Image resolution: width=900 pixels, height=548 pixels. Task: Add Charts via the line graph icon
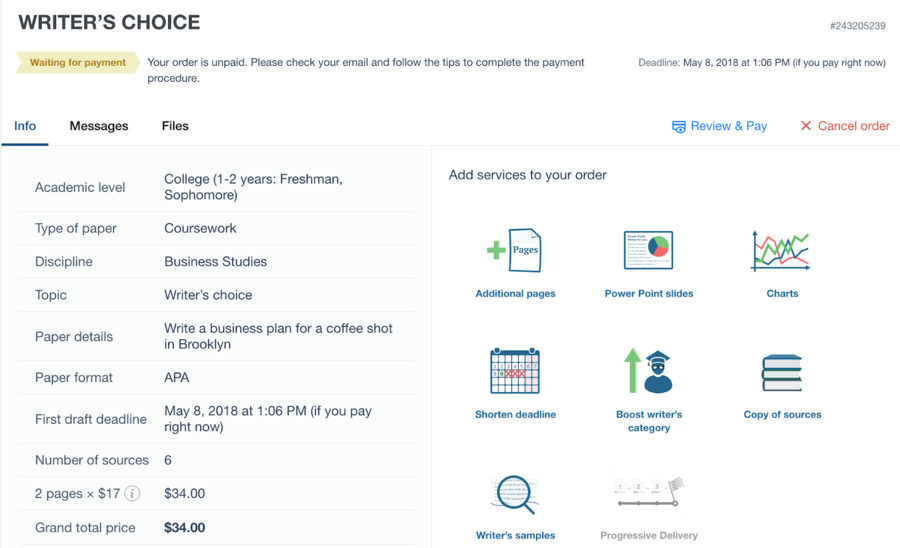[x=781, y=251]
